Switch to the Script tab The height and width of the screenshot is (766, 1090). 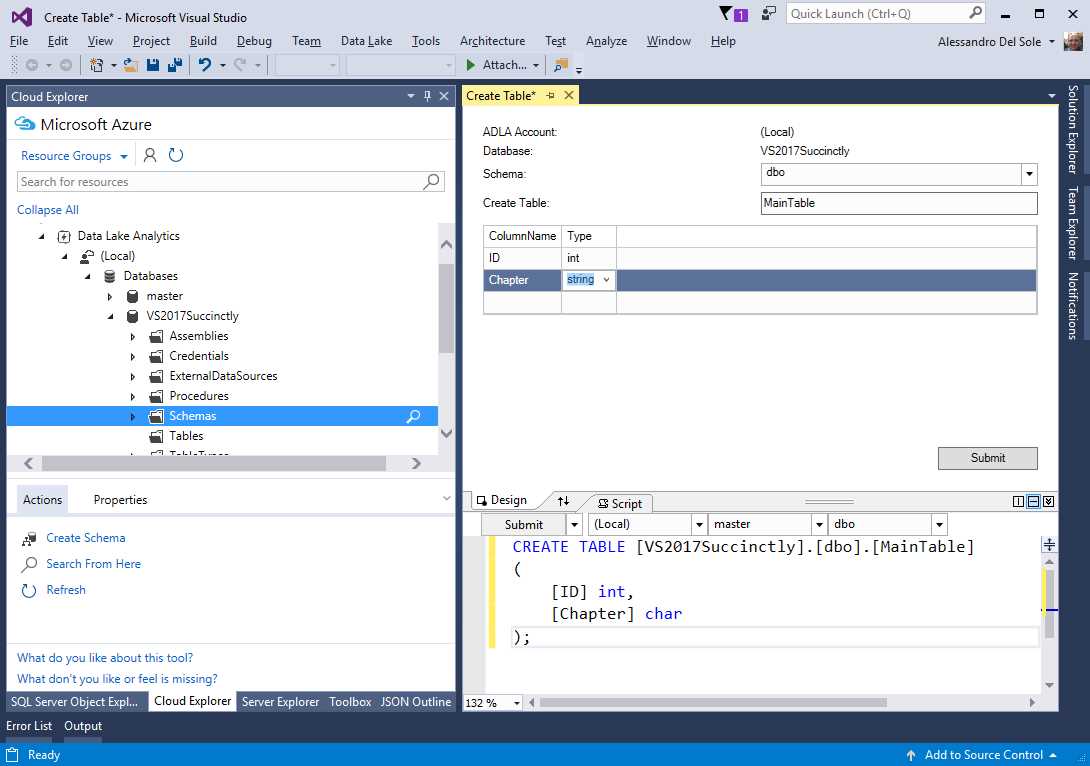[x=625, y=503]
